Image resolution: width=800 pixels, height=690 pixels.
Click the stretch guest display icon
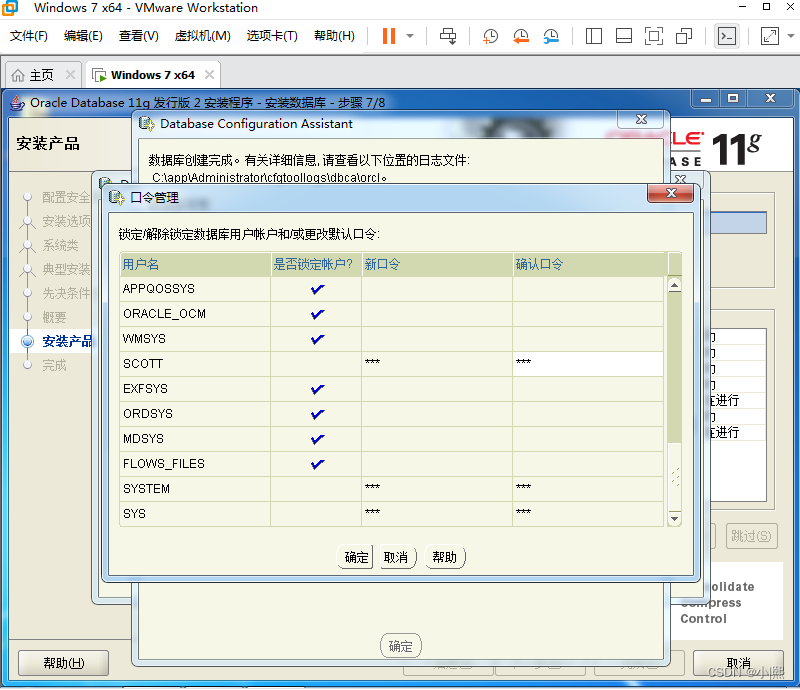pyautogui.click(x=769, y=36)
